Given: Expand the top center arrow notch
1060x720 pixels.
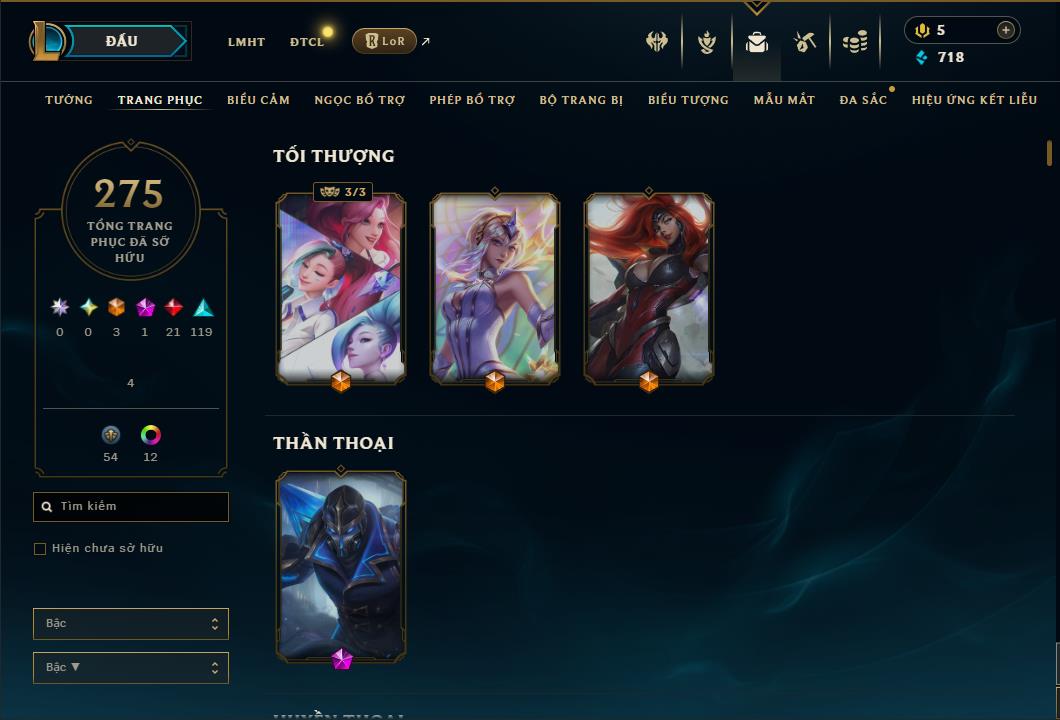Looking at the screenshot, I should pyautogui.click(x=756, y=7).
